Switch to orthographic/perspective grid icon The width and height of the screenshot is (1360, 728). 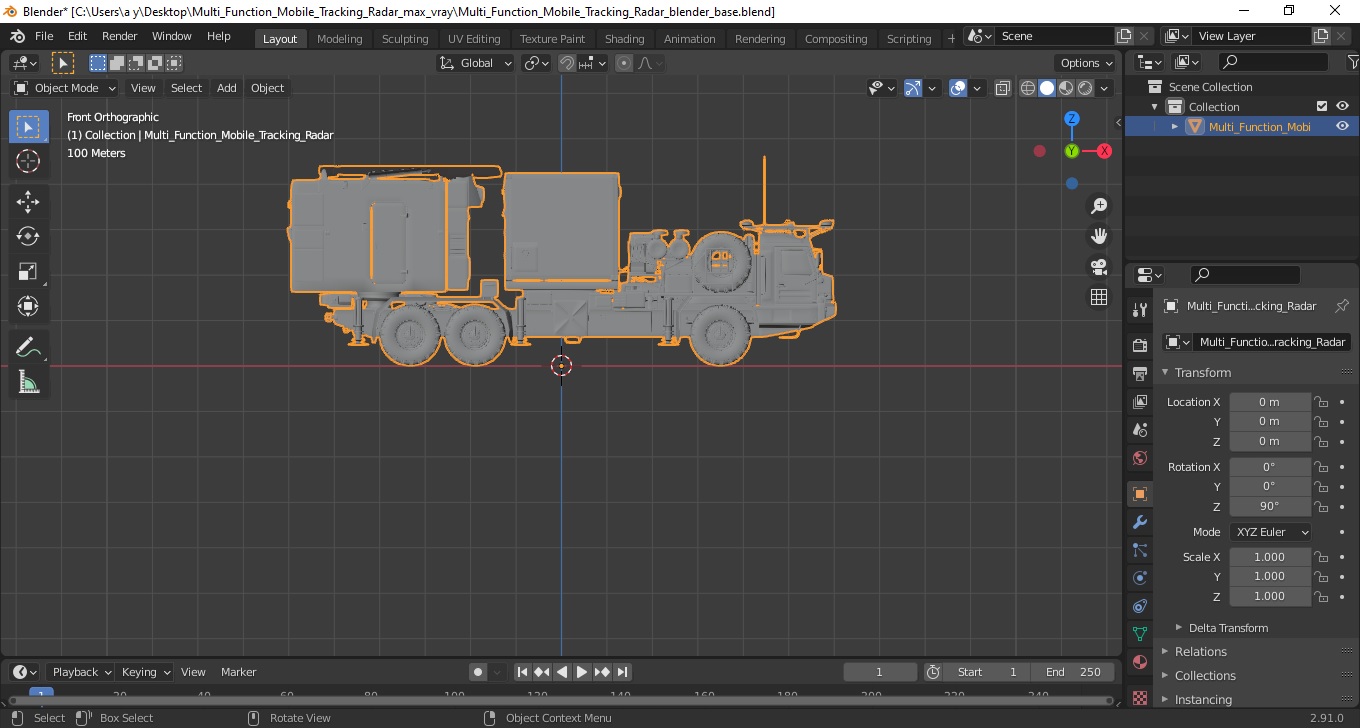tap(1099, 297)
